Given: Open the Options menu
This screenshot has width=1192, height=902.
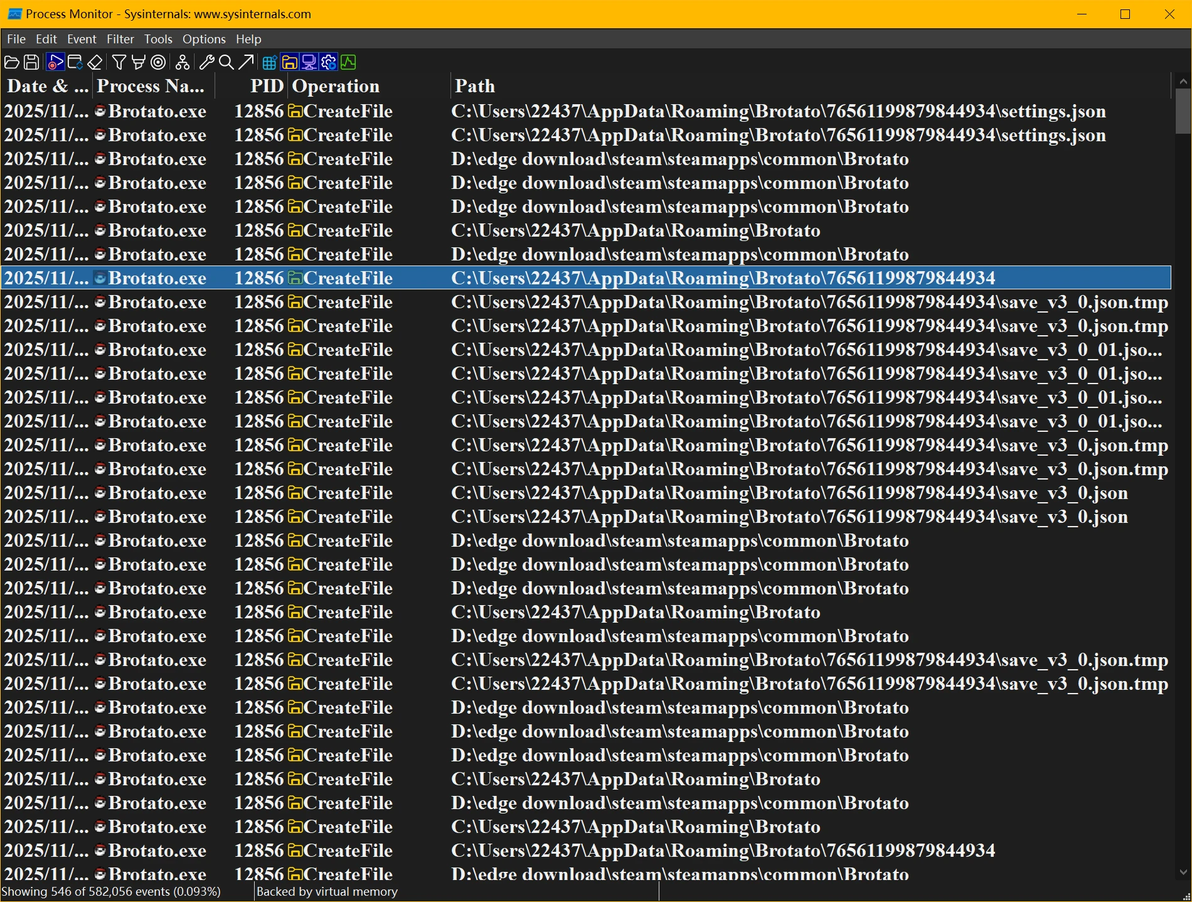Looking at the screenshot, I should click(204, 39).
